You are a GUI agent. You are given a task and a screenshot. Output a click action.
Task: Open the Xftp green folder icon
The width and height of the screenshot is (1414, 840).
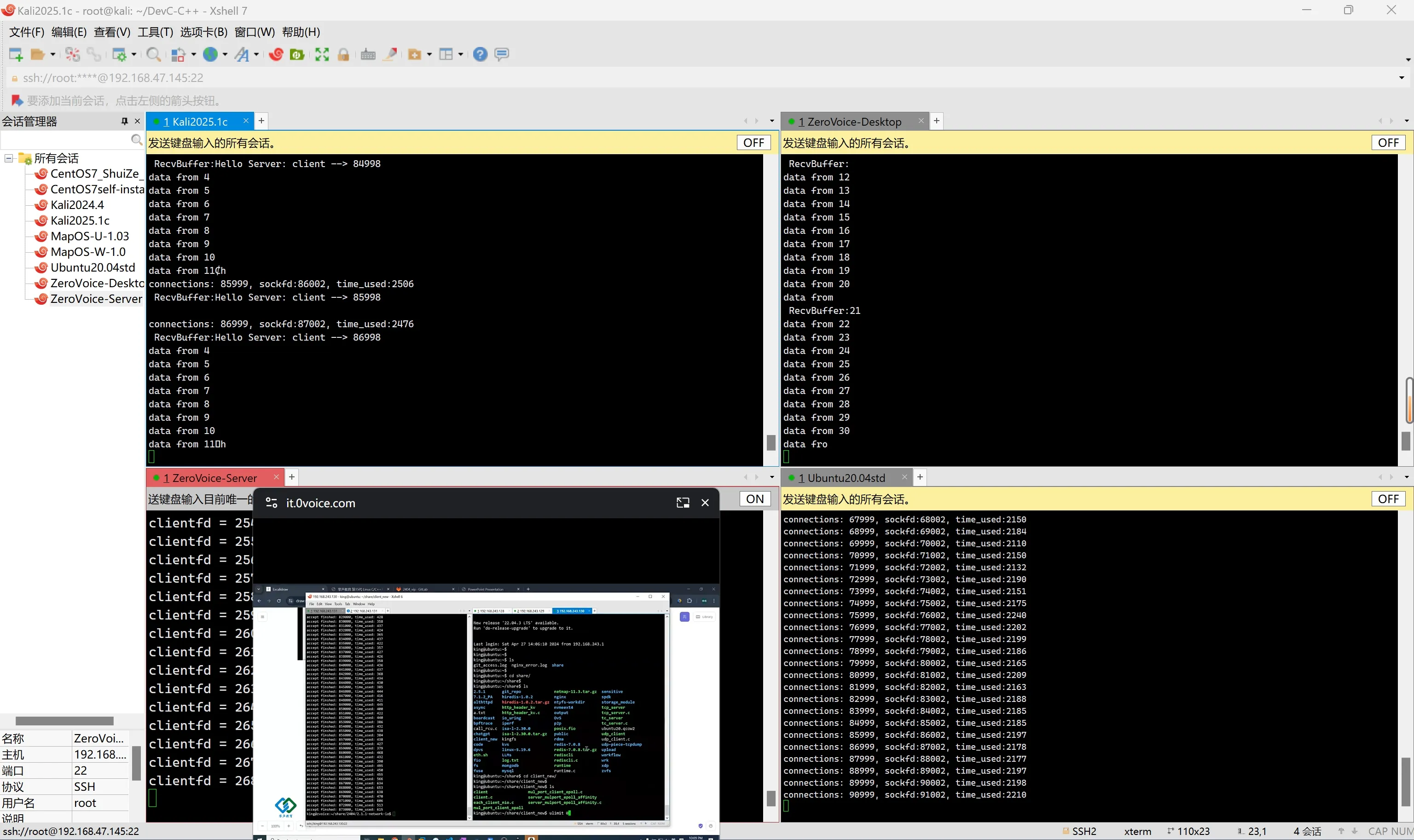pyautogui.click(x=296, y=54)
